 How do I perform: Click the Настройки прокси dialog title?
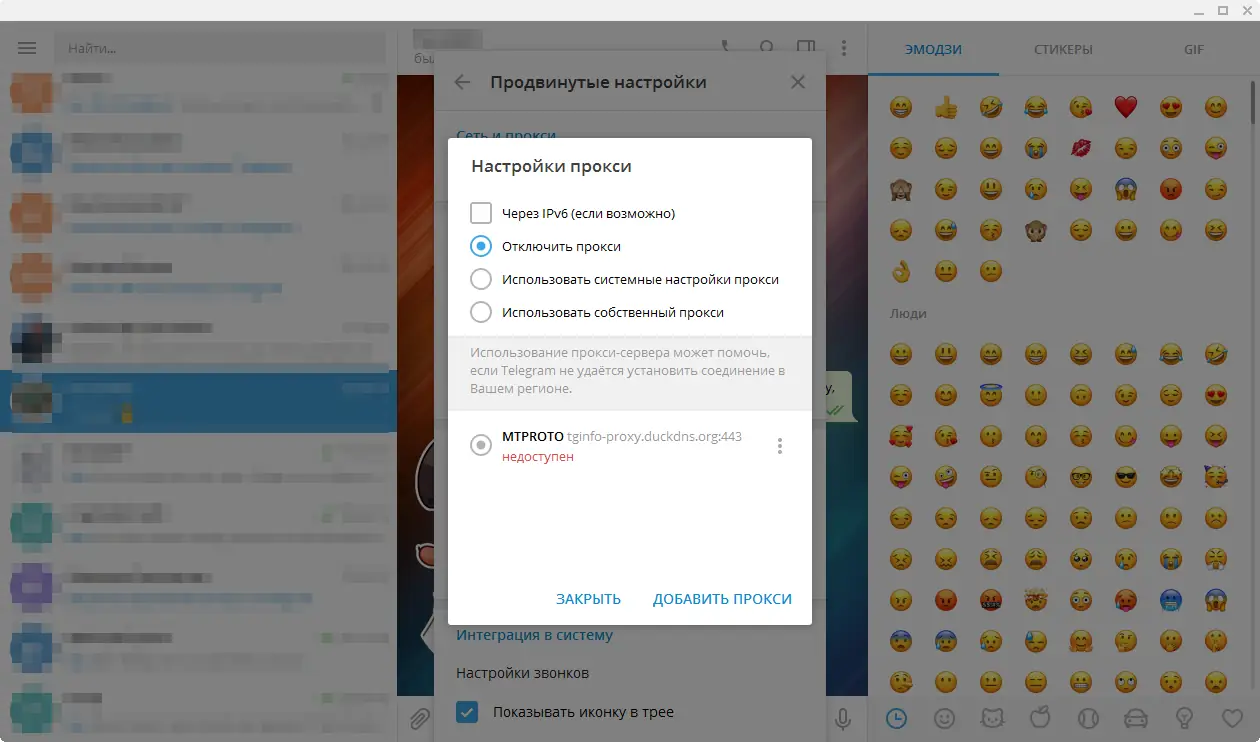551,166
